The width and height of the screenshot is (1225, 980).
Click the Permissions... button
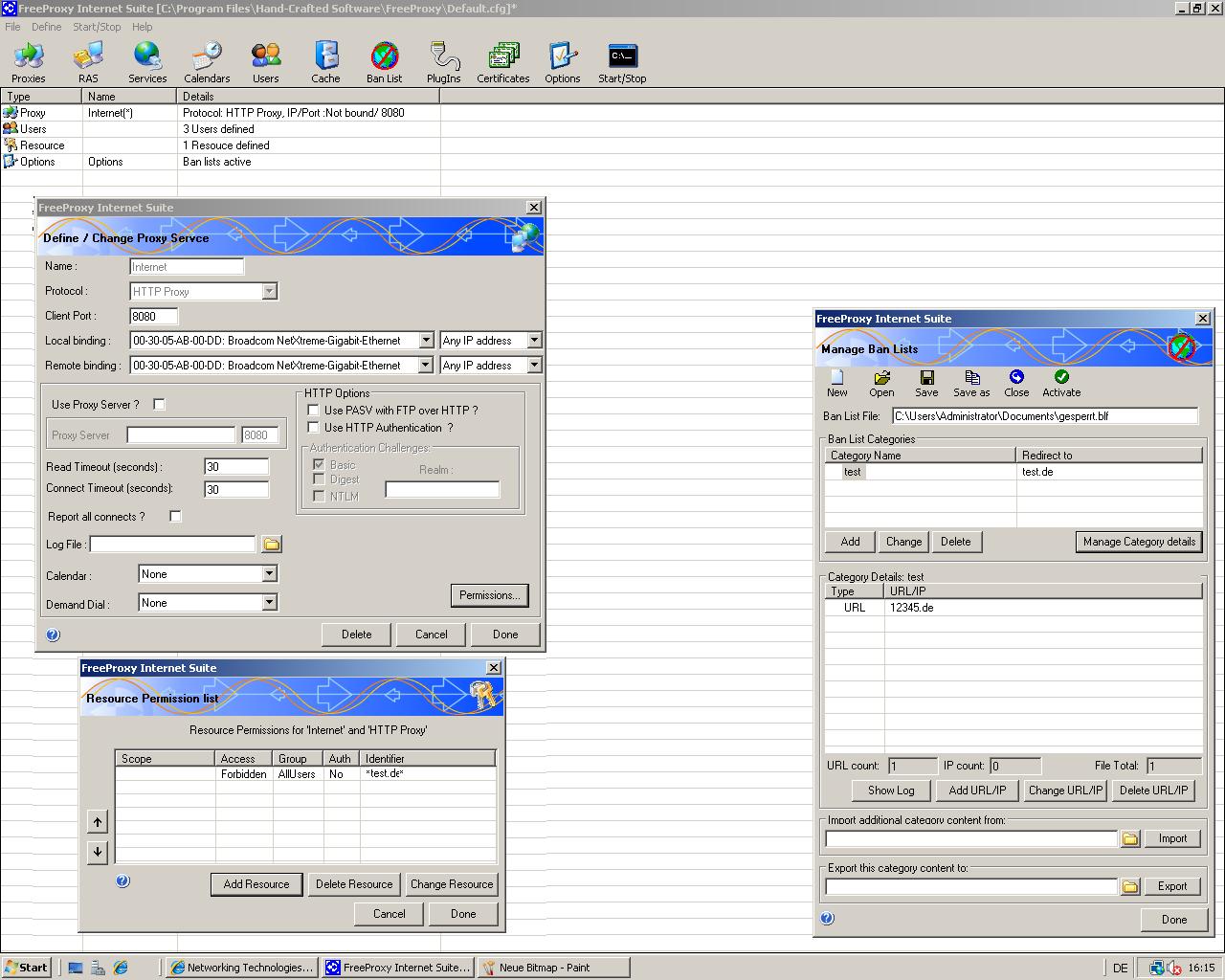(489, 595)
